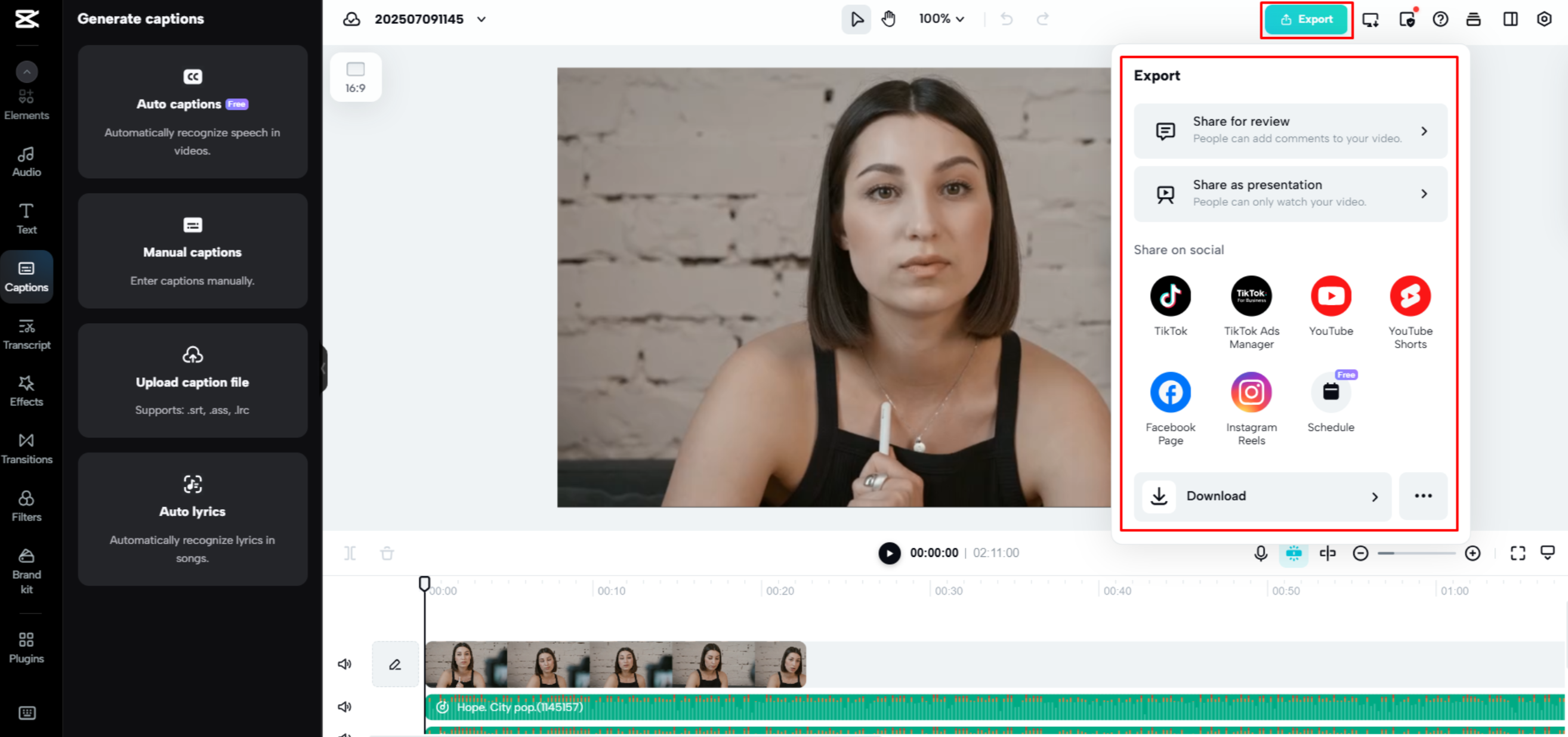Open Instagram Reels sharing
This screenshot has width=1568, height=737.
pos(1251,392)
